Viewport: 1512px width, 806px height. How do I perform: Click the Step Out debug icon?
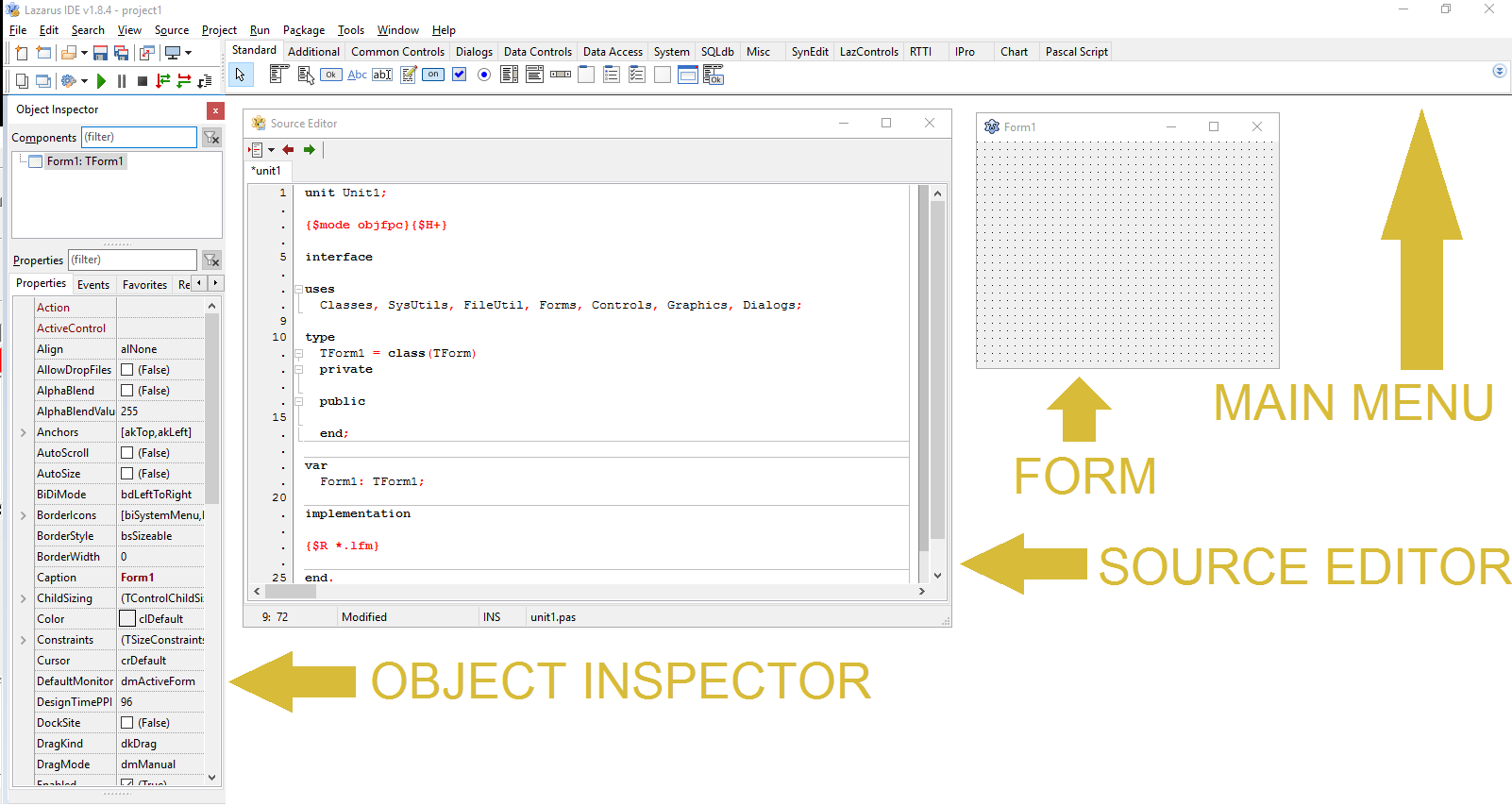205,81
